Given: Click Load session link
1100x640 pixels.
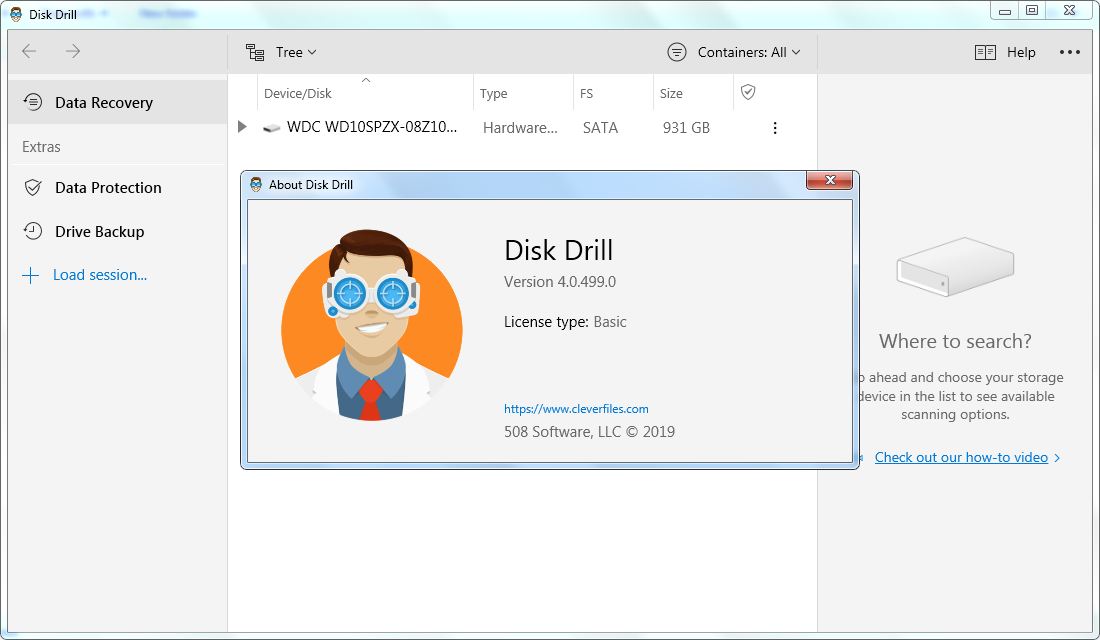Looking at the screenshot, I should click(x=99, y=275).
